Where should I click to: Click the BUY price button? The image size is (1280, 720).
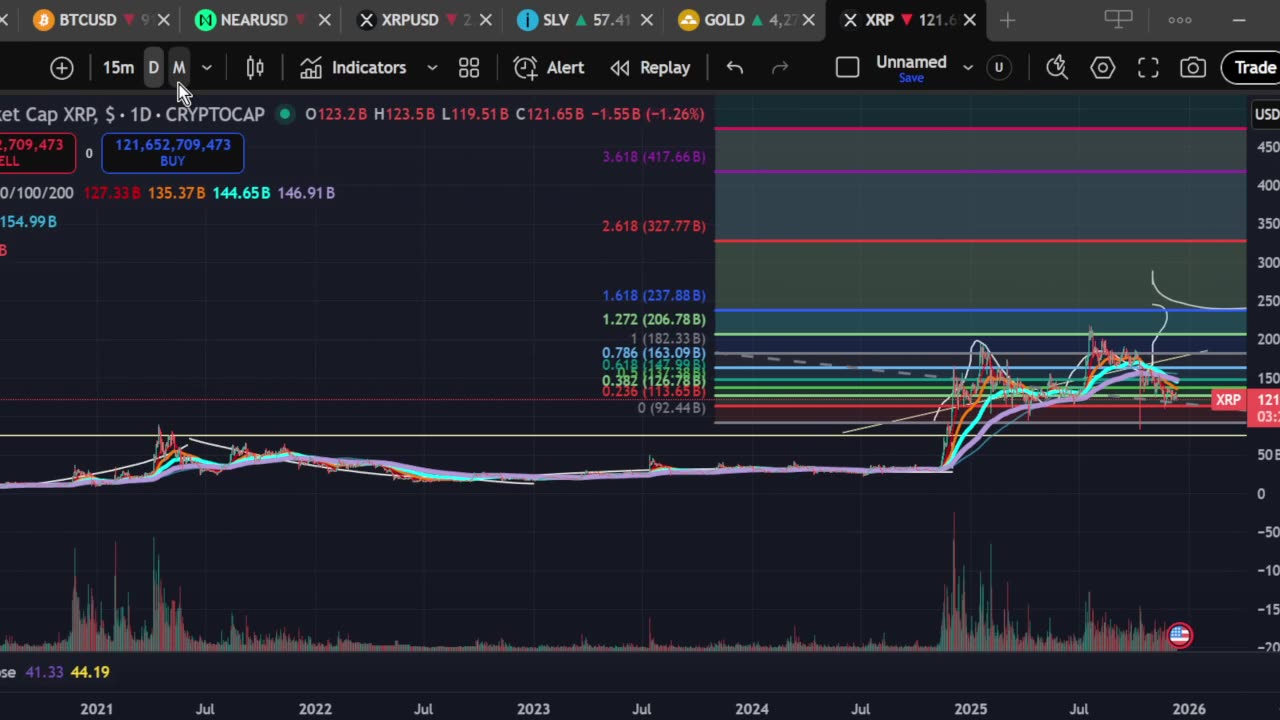pos(172,153)
